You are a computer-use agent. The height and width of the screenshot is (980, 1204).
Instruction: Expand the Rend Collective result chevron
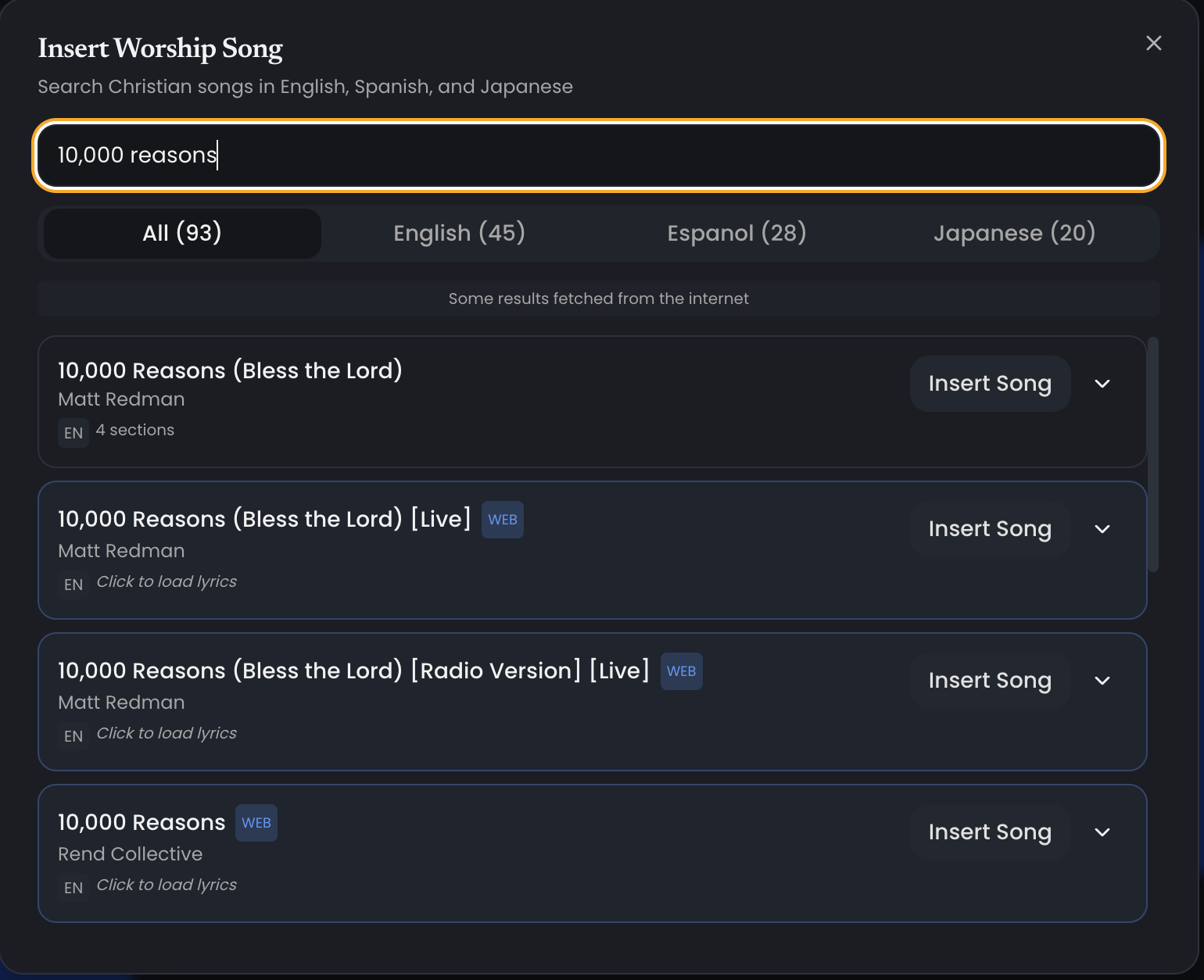(x=1102, y=832)
